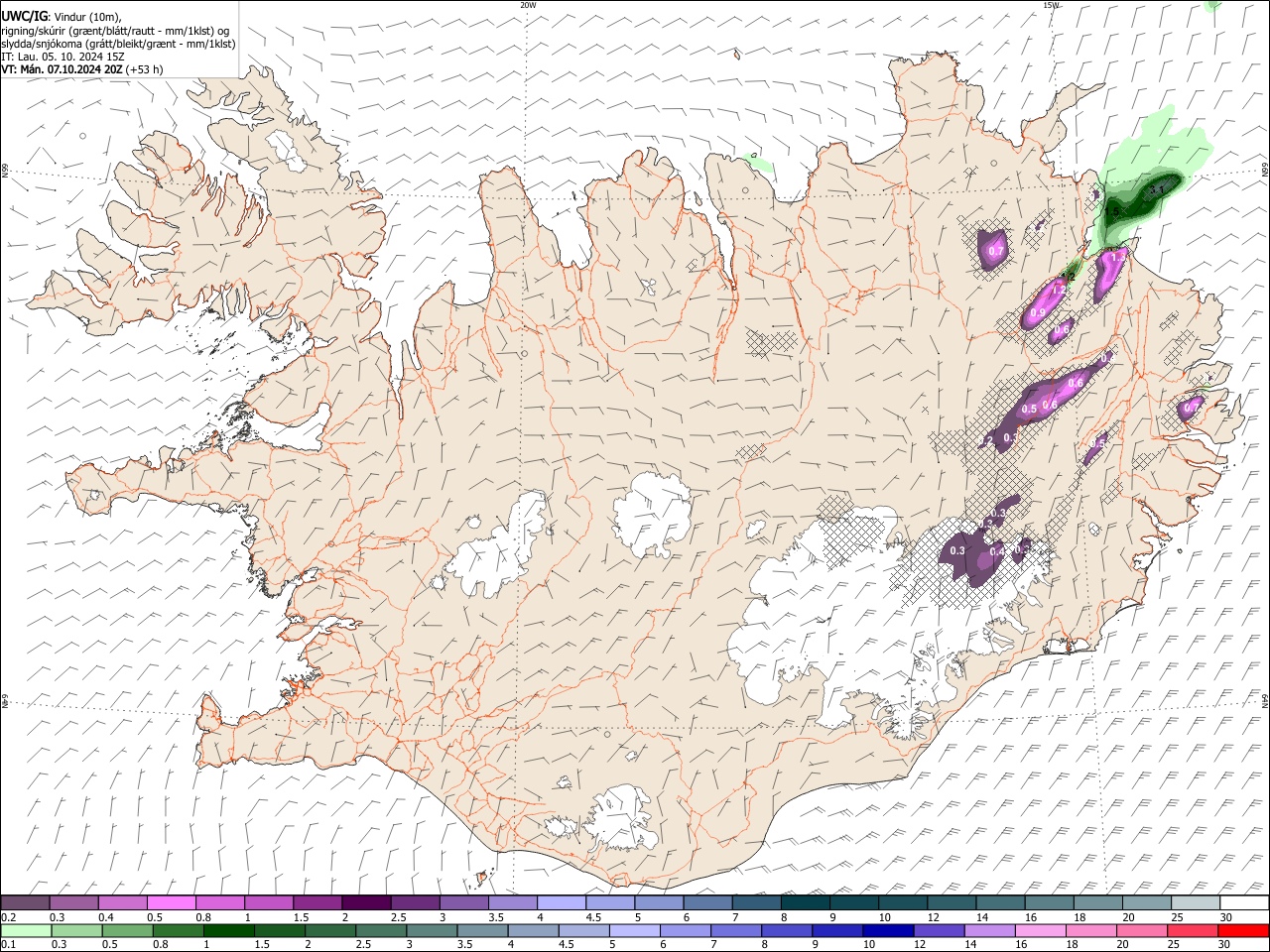1270x952 pixels.
Task: Click the snow scale swatch for 6–7 mm
Action: [707, 902]
